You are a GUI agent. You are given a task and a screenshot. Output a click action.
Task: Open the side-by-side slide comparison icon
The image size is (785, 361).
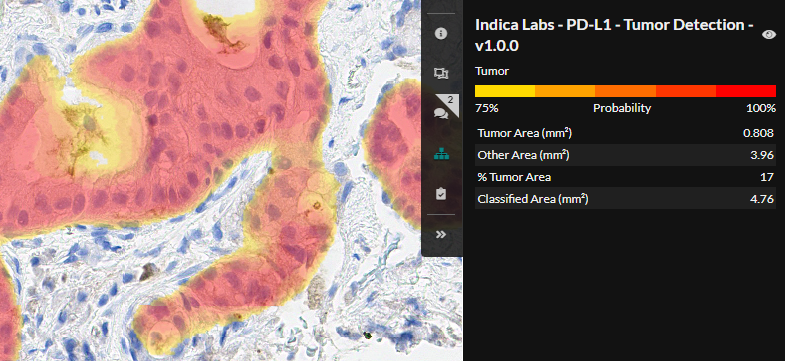[x=441, y=74]
